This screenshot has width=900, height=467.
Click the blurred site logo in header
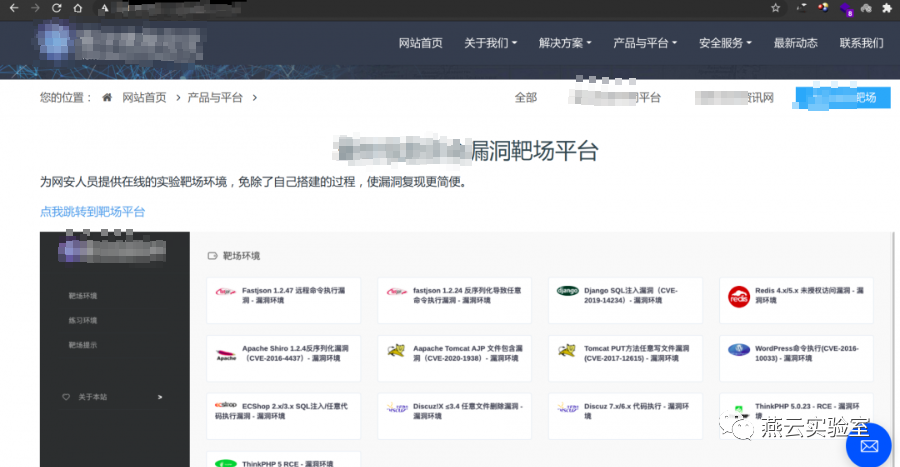[x=121, y=41]
